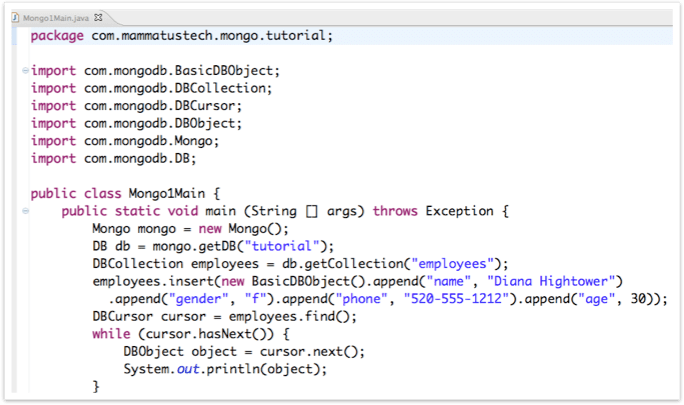
Task: Select the Mongo1Main.java editor tab
Action: [56, 18]
